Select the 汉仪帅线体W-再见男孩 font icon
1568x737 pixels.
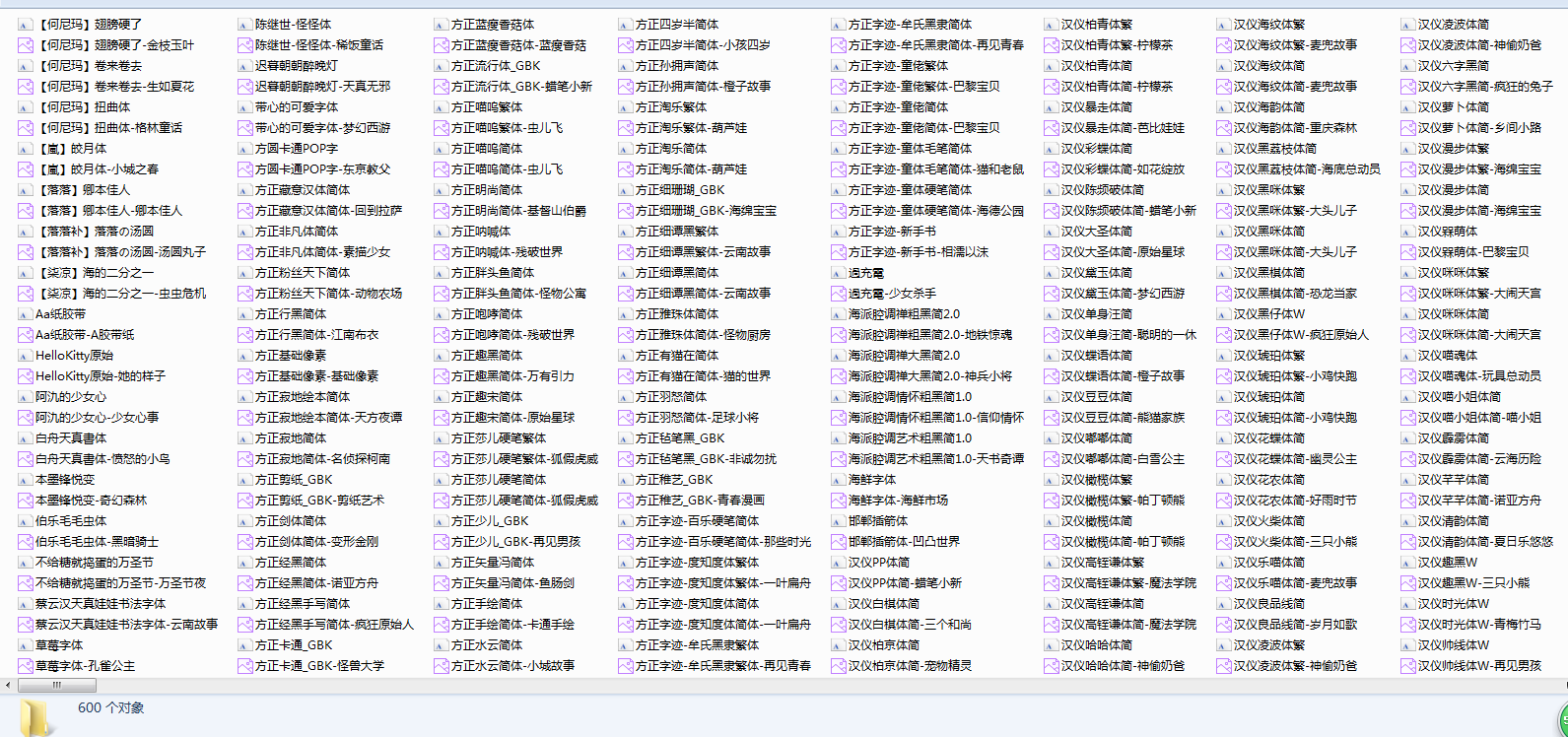[1408, 666]
